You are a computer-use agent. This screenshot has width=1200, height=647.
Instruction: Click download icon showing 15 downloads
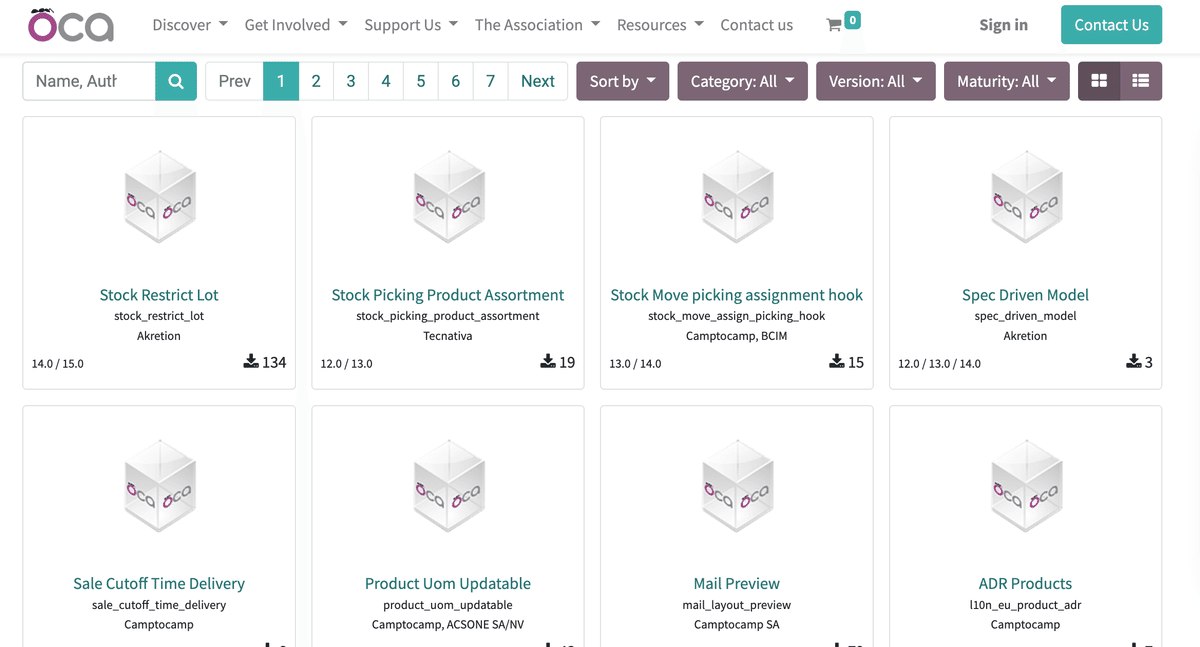(x=837, y=361)
